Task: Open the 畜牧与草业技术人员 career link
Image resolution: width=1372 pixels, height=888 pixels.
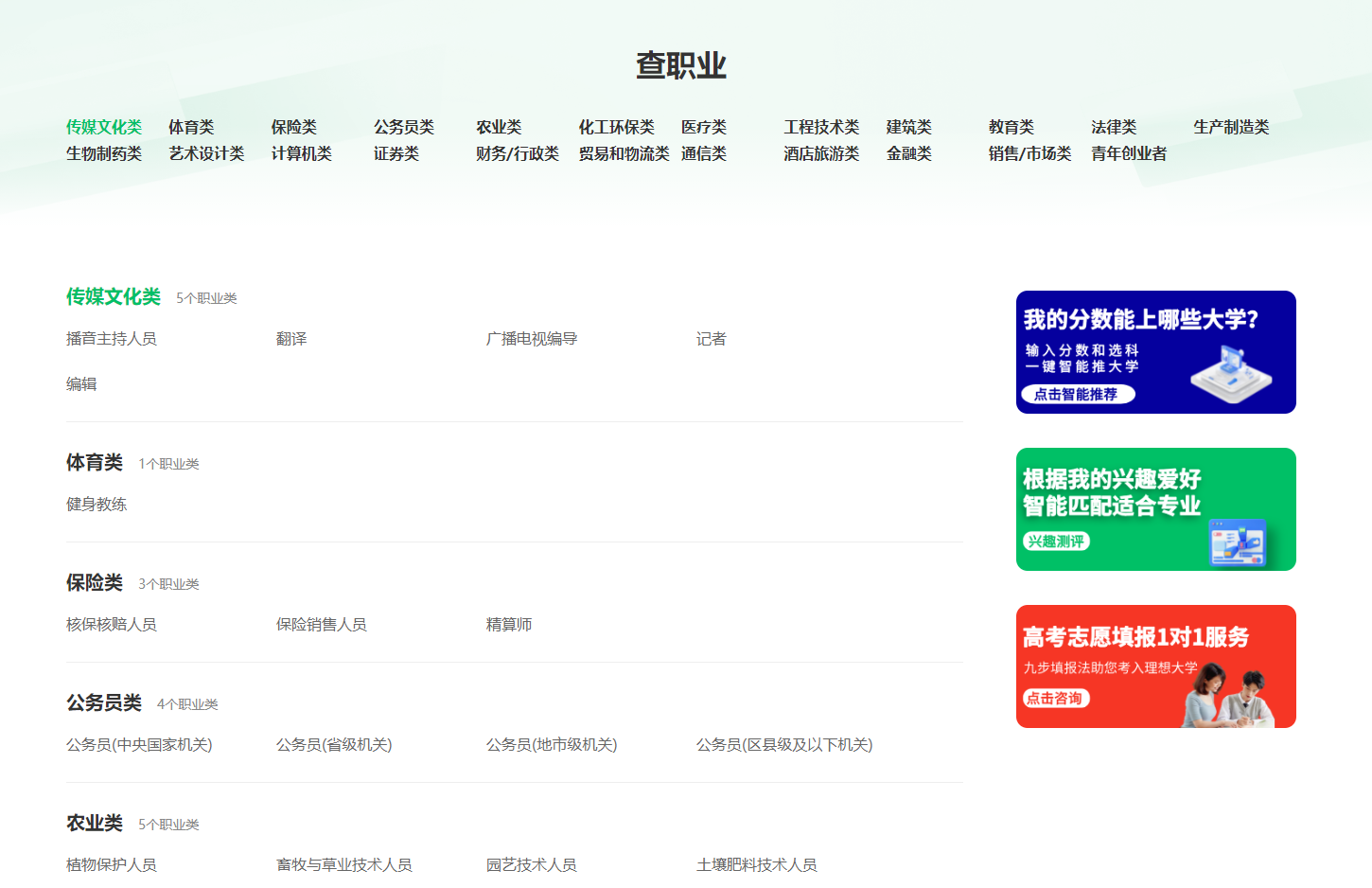Action: [x=344, y=865]
